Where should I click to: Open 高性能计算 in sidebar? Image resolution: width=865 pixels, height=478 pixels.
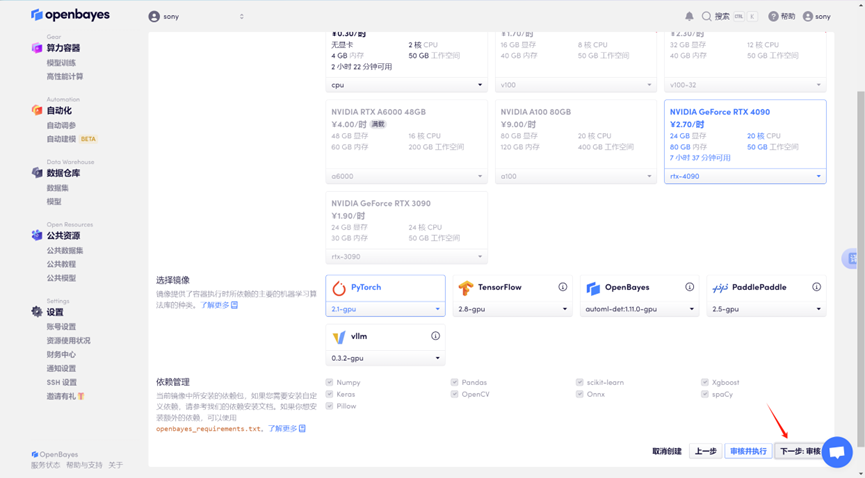coord(65,77)
